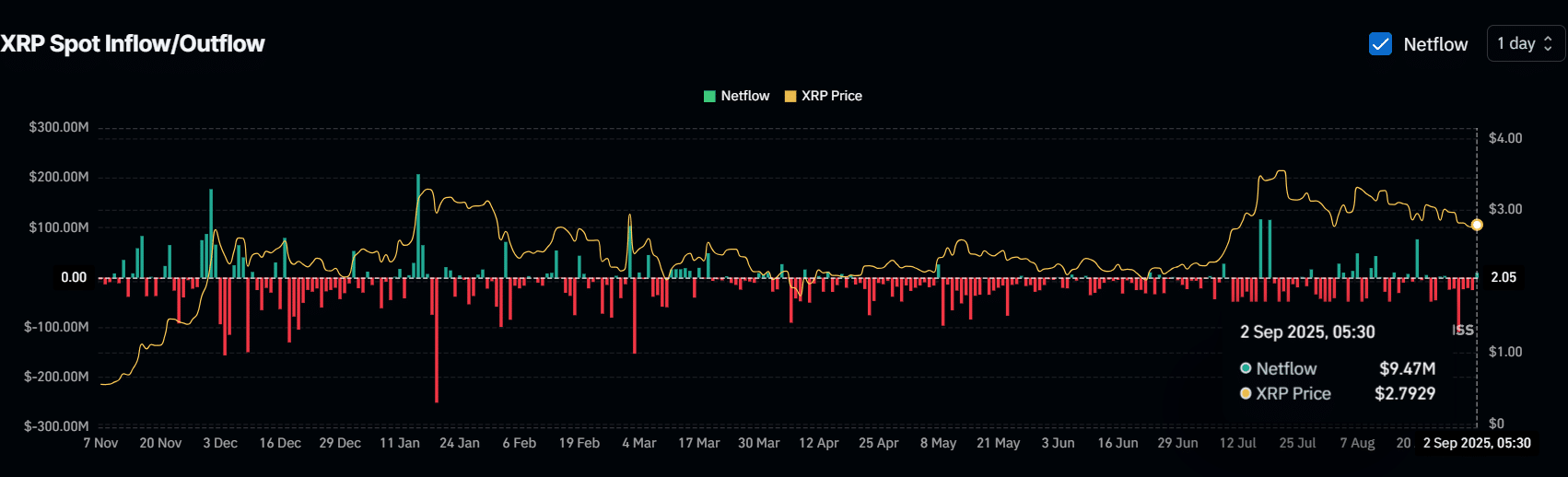Toggle the yellow XRP Price legend series
Image resolution: width=1568 pixels, height=477 pixels.
point(823,96)
